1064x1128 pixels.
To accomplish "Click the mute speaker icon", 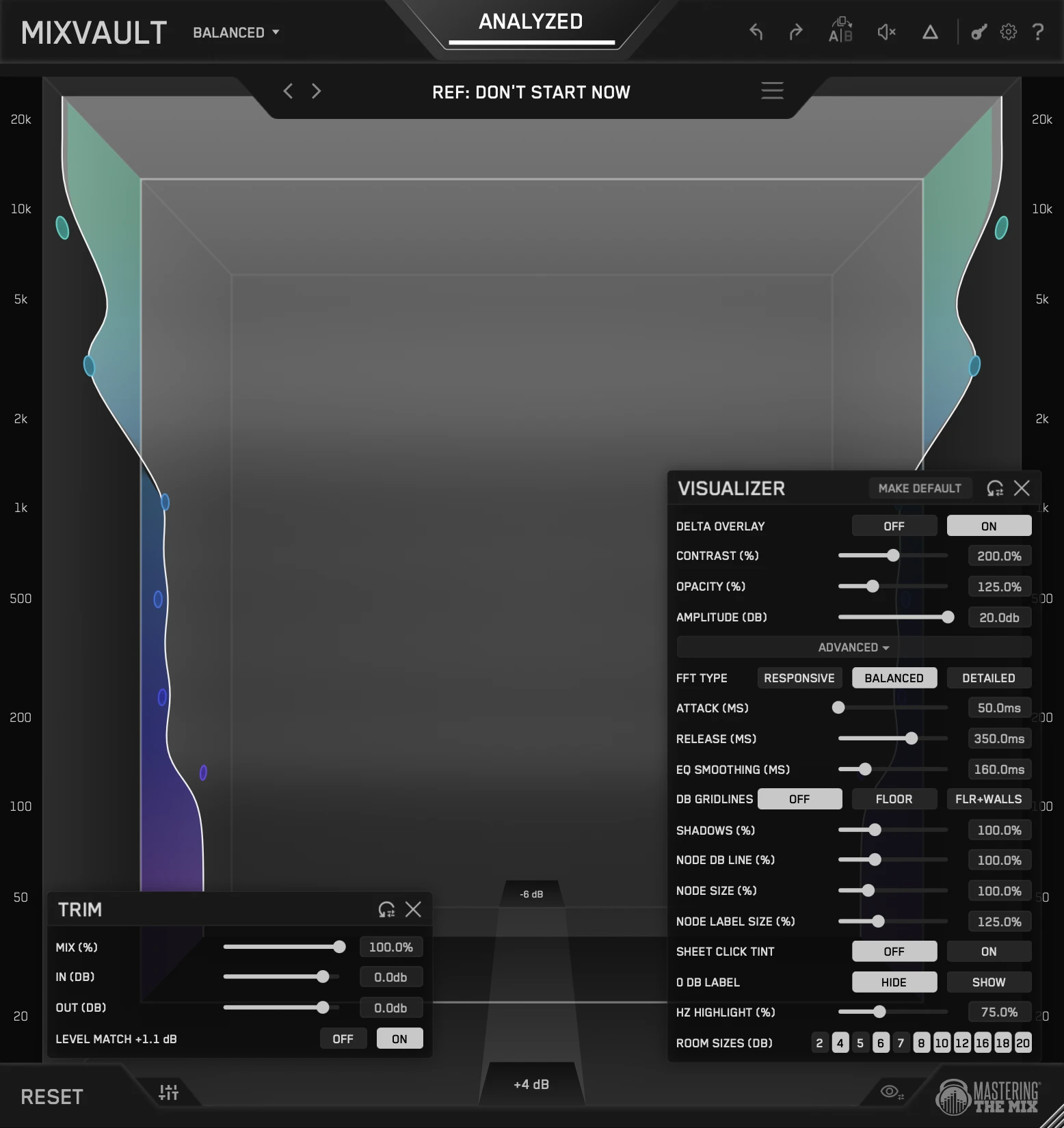I will click(x=886, y=32).
